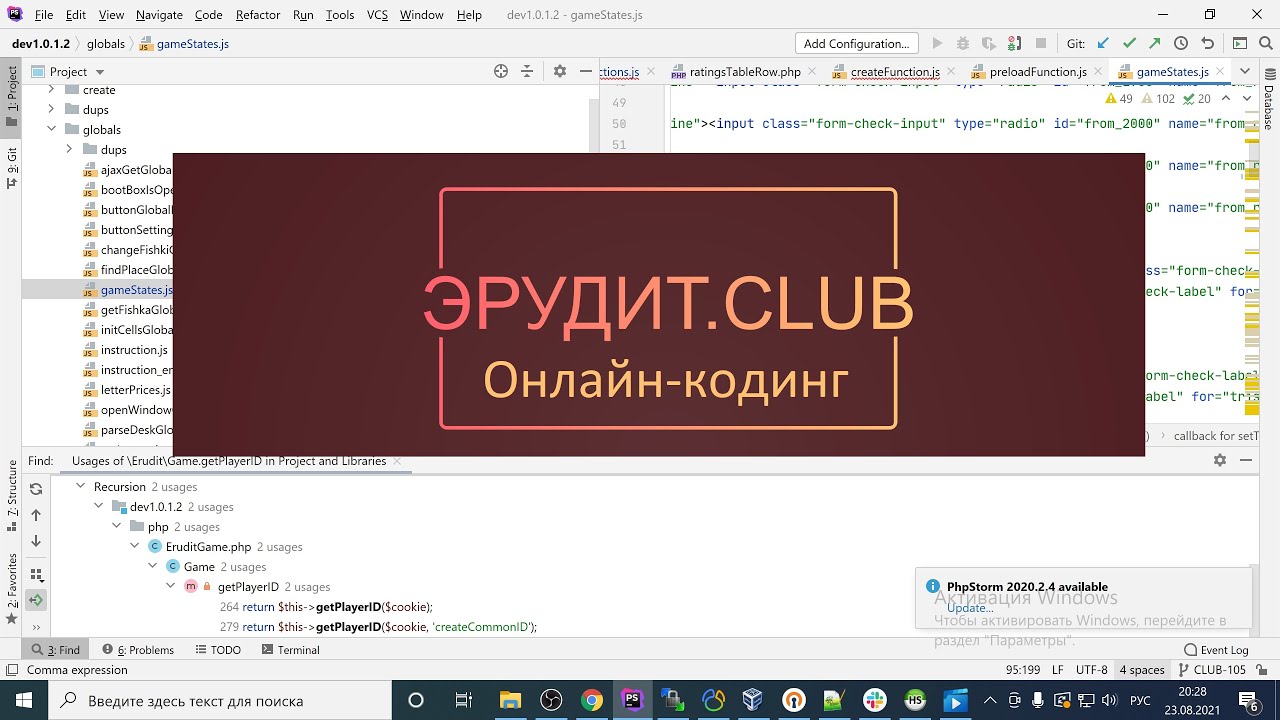Viewport: 1280px width, 720px height.
Task: Click the UTF-8 encoding selector
Action: 1092,670
